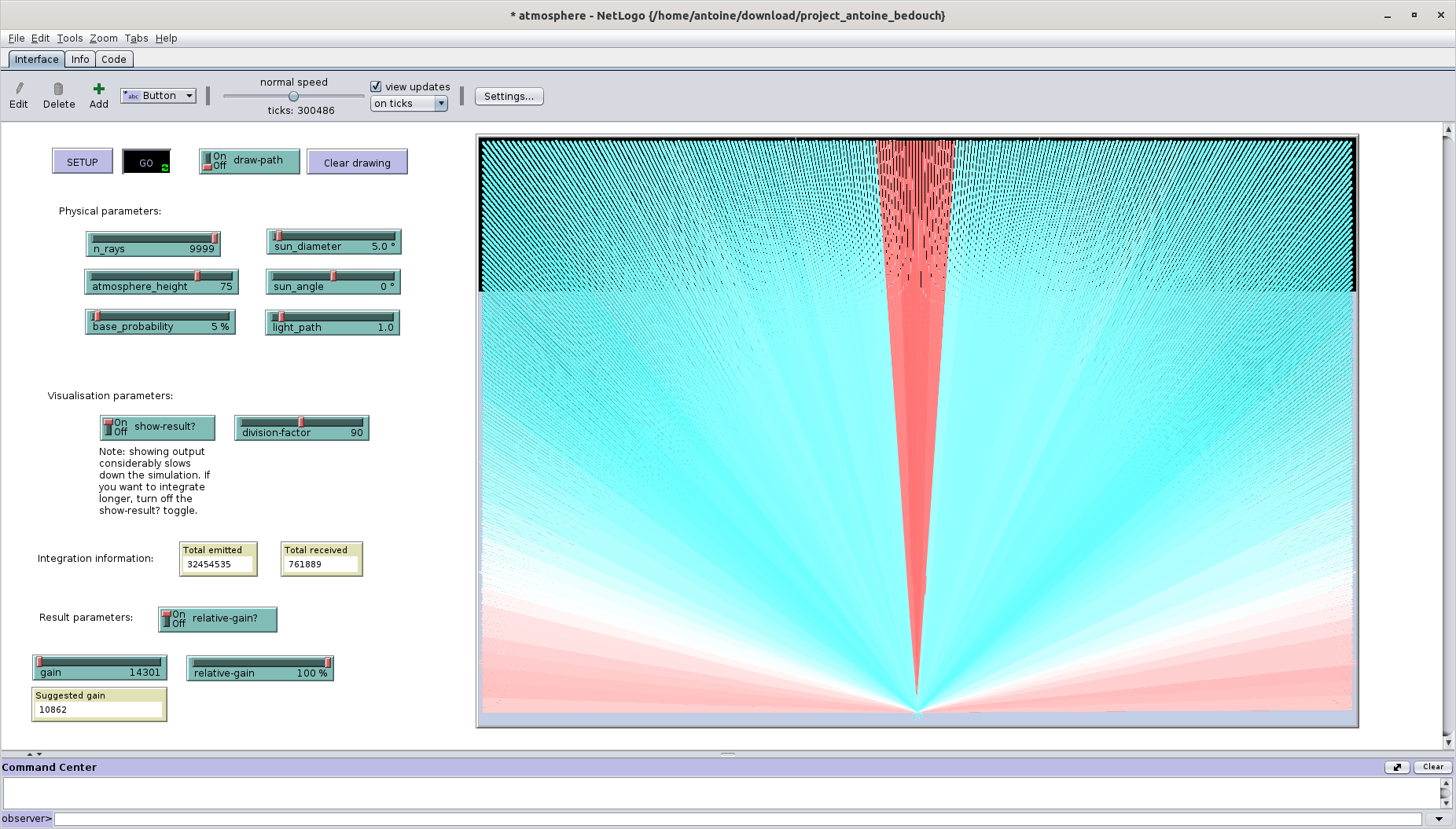
Task: Click the forever GO button
Action: coord(146,163)
